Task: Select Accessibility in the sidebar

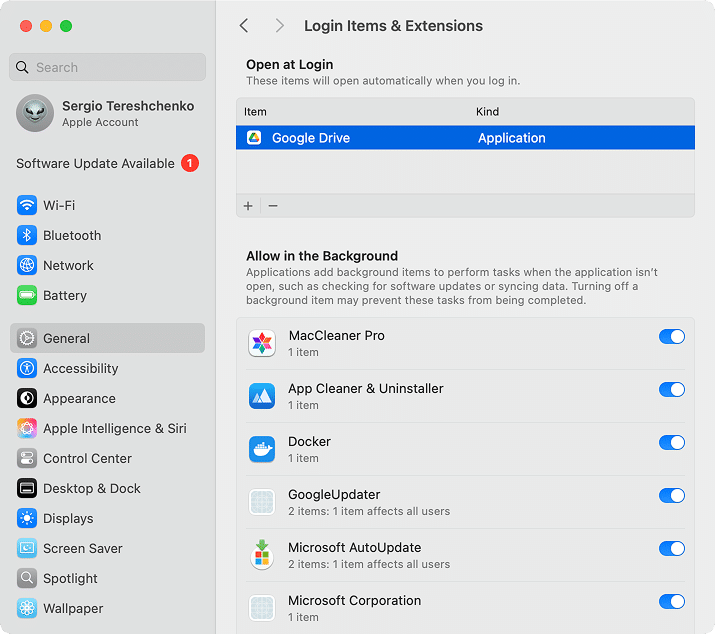Action: tap(80, 368)
